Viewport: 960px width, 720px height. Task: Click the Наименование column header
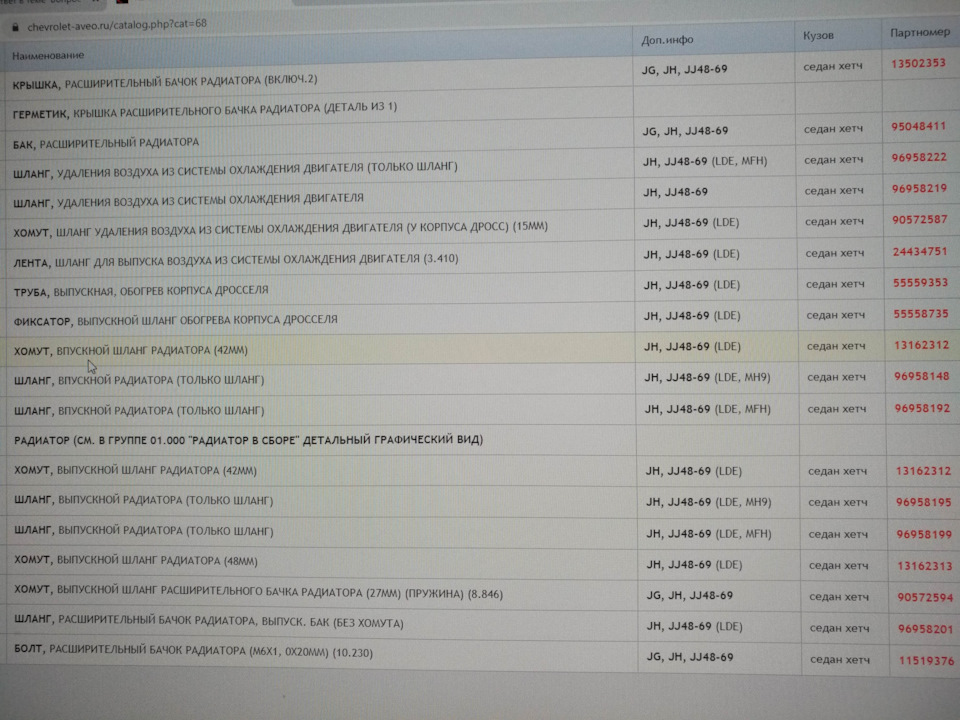tap(48, 55)
